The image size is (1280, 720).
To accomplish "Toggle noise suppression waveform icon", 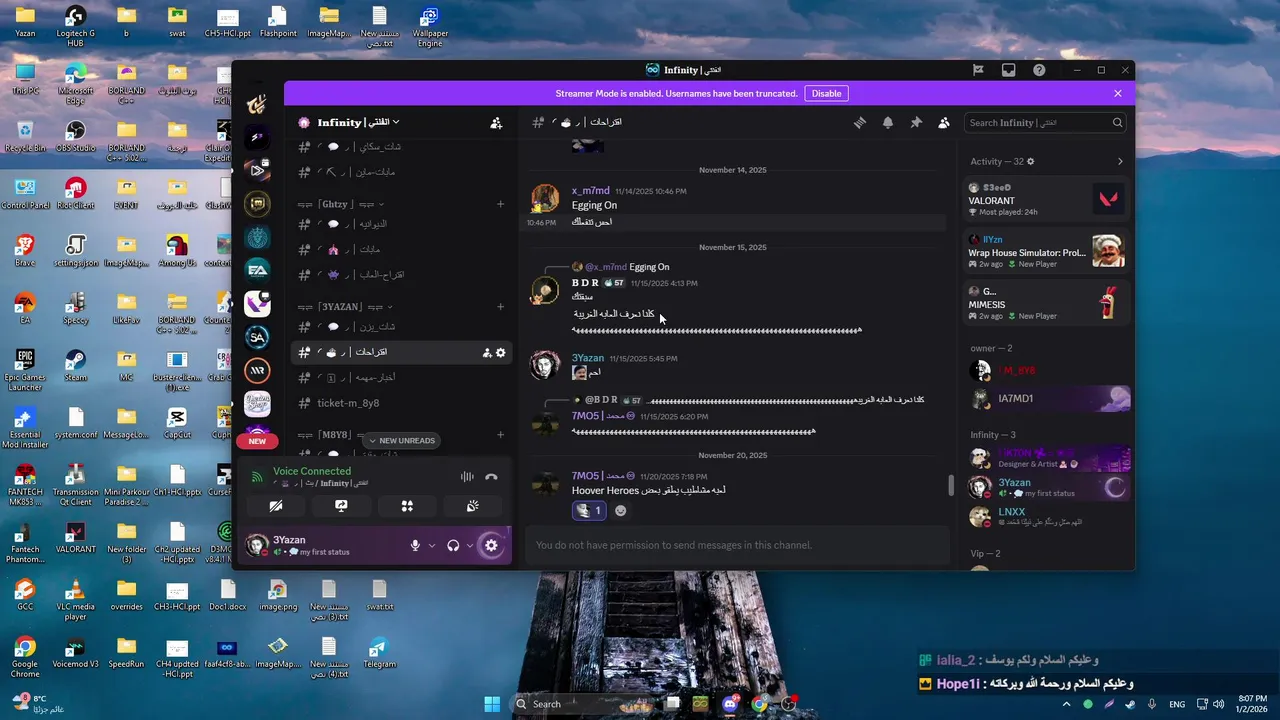I will click(x=467, y=477).
